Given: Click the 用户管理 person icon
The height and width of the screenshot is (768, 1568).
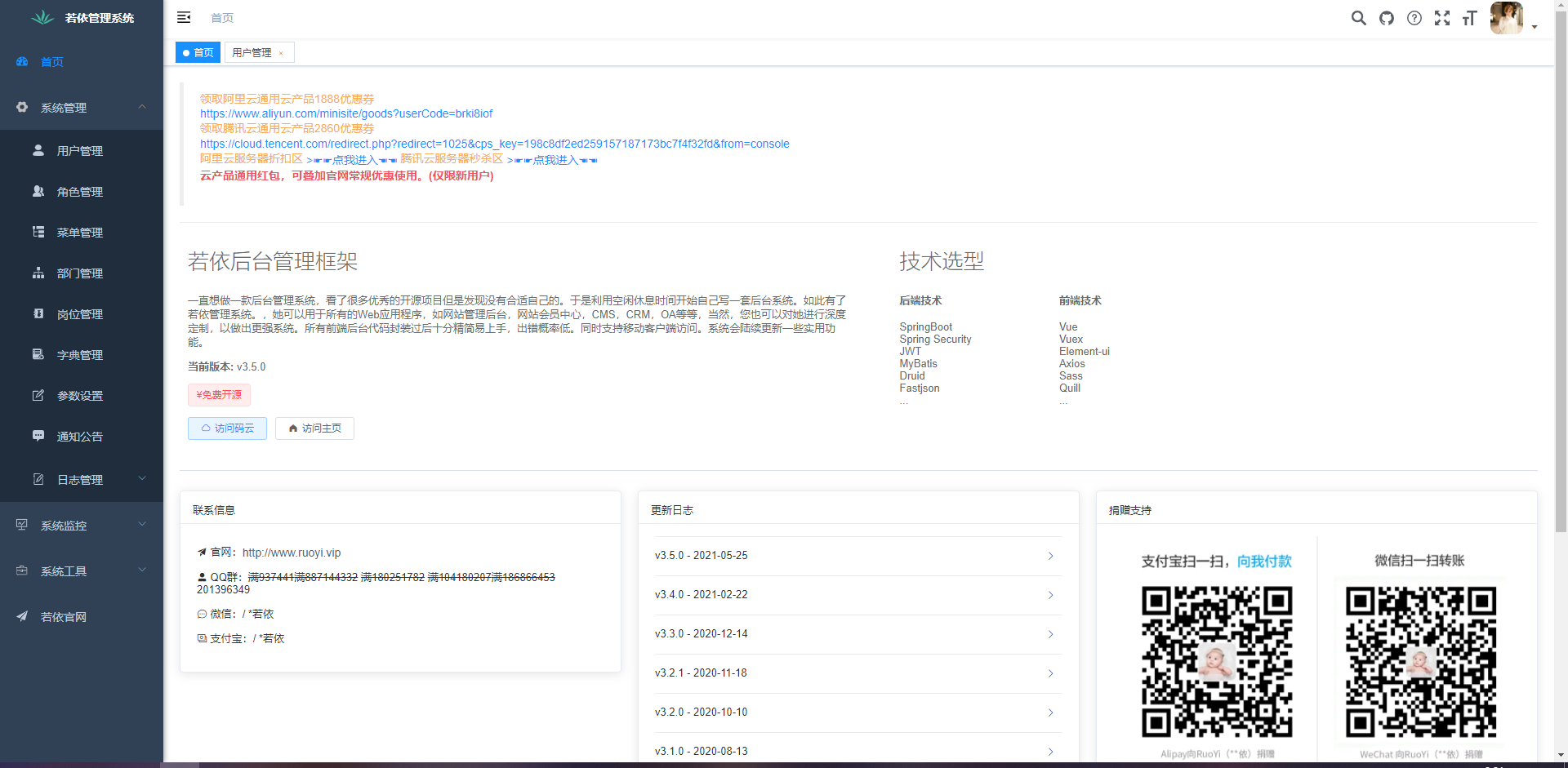Looking at the screenshot, I should [38, 150].
